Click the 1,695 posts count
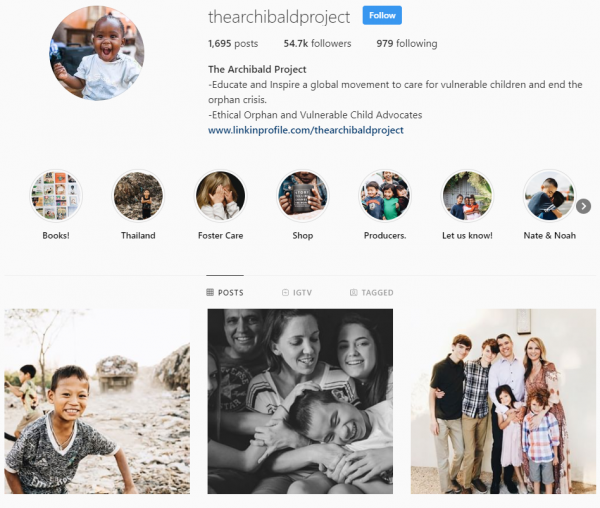This screenshot has height=508, width=600. 233,44
